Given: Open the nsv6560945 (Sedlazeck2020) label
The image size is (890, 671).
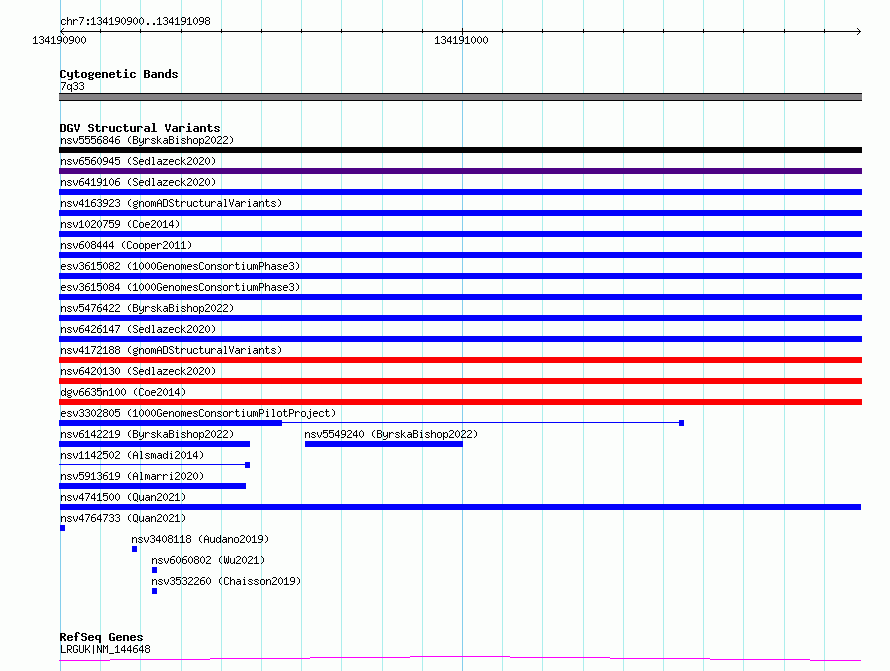Looking at the screenshot, I should 138,161.
